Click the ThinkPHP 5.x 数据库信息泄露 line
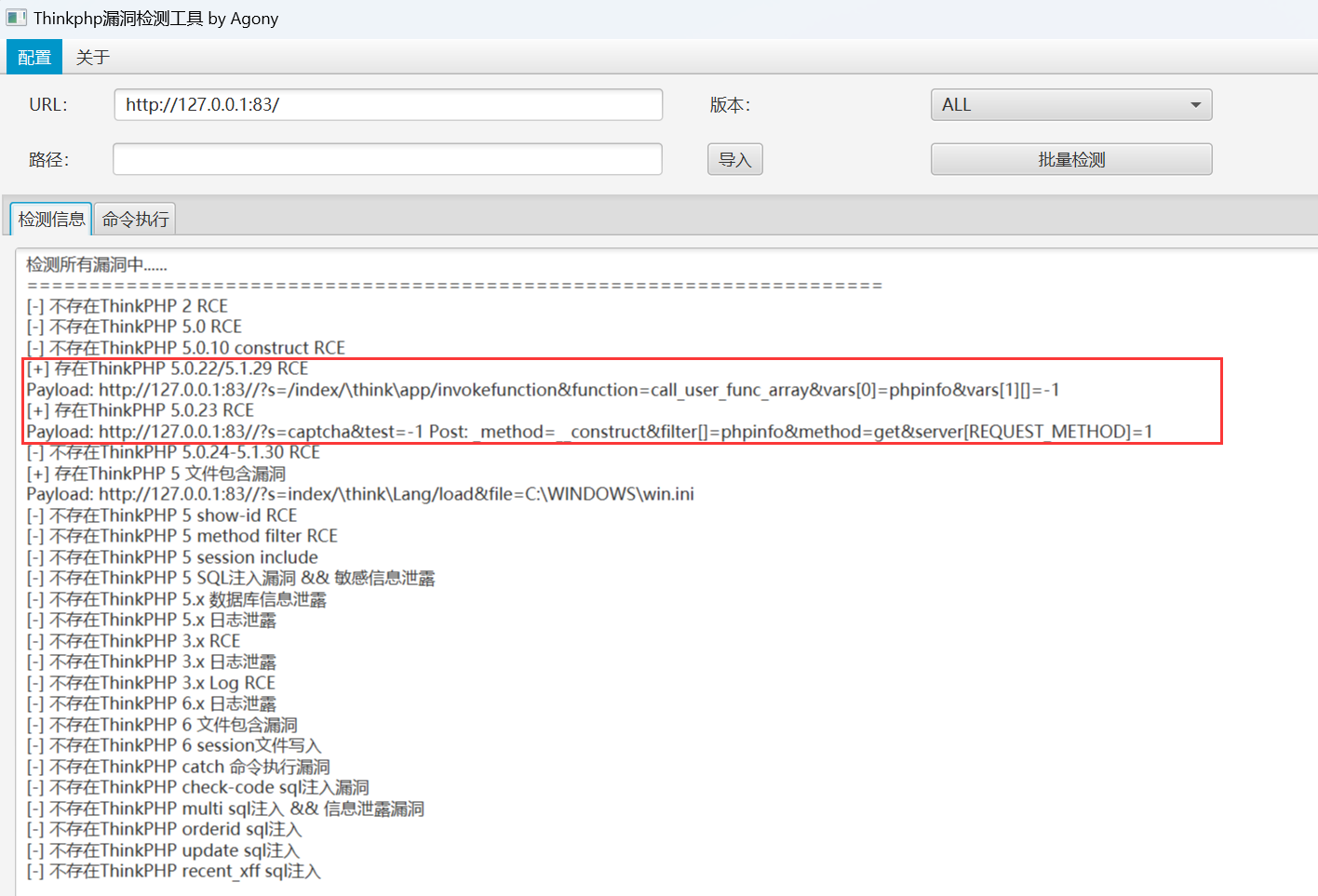Viewport: 1318px width, 896px height. [x=177, y=599]
